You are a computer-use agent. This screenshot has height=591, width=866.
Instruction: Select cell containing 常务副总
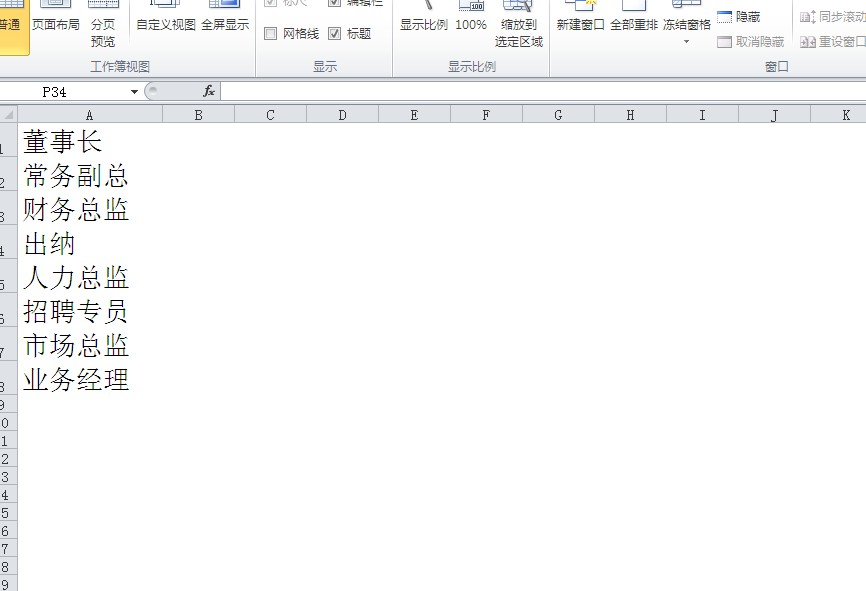(90, 175)
